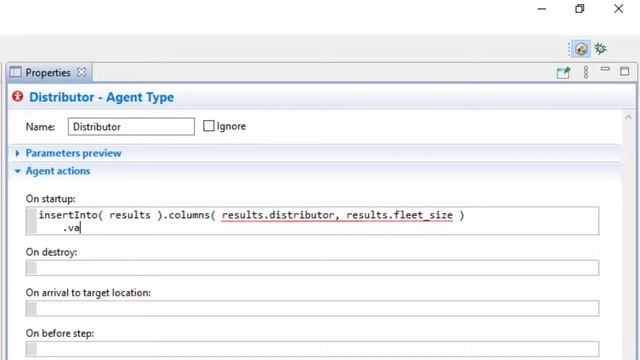
Task: Click the On destroy code field
Action: (x=312, y=268)
